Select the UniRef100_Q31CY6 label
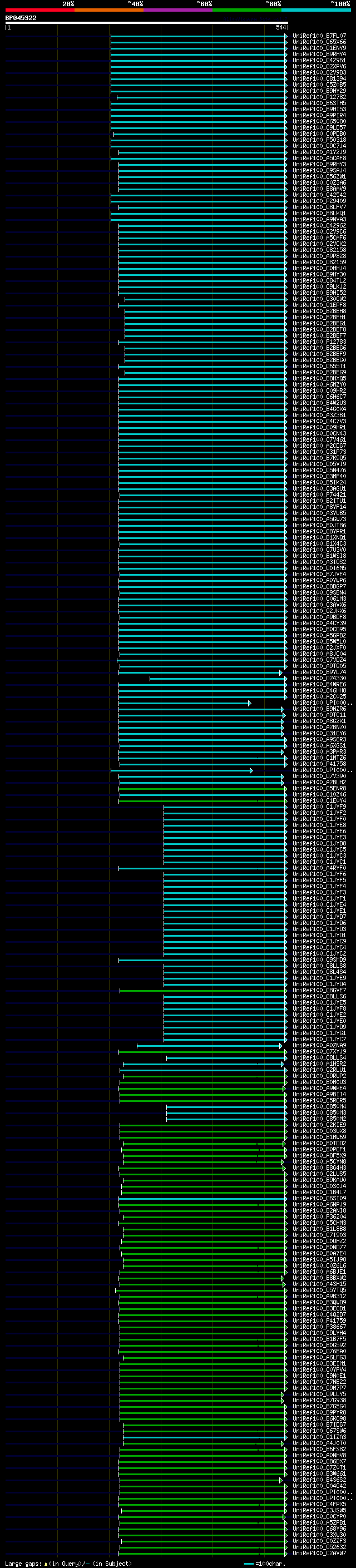 (319, 734)
